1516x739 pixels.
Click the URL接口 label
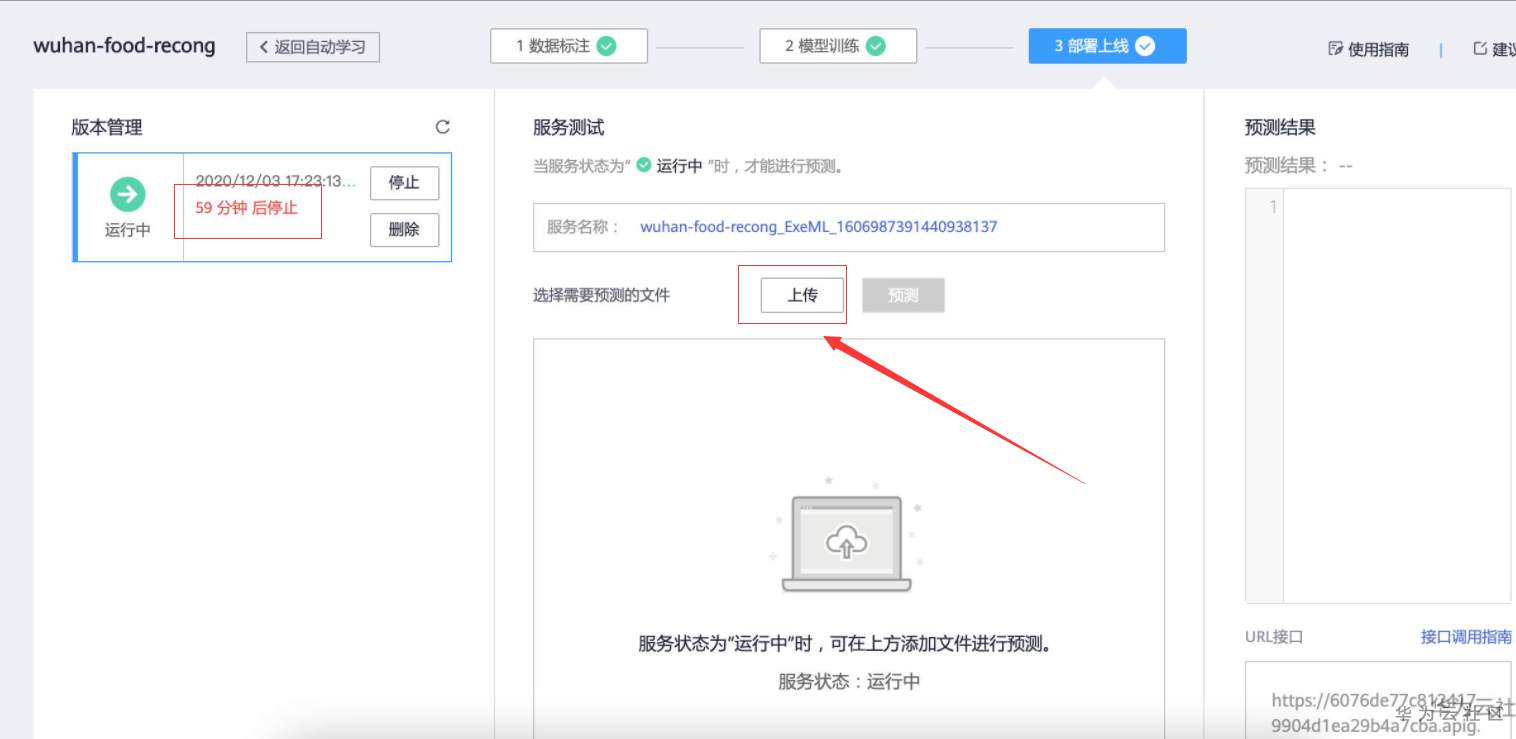(1274, 637)
